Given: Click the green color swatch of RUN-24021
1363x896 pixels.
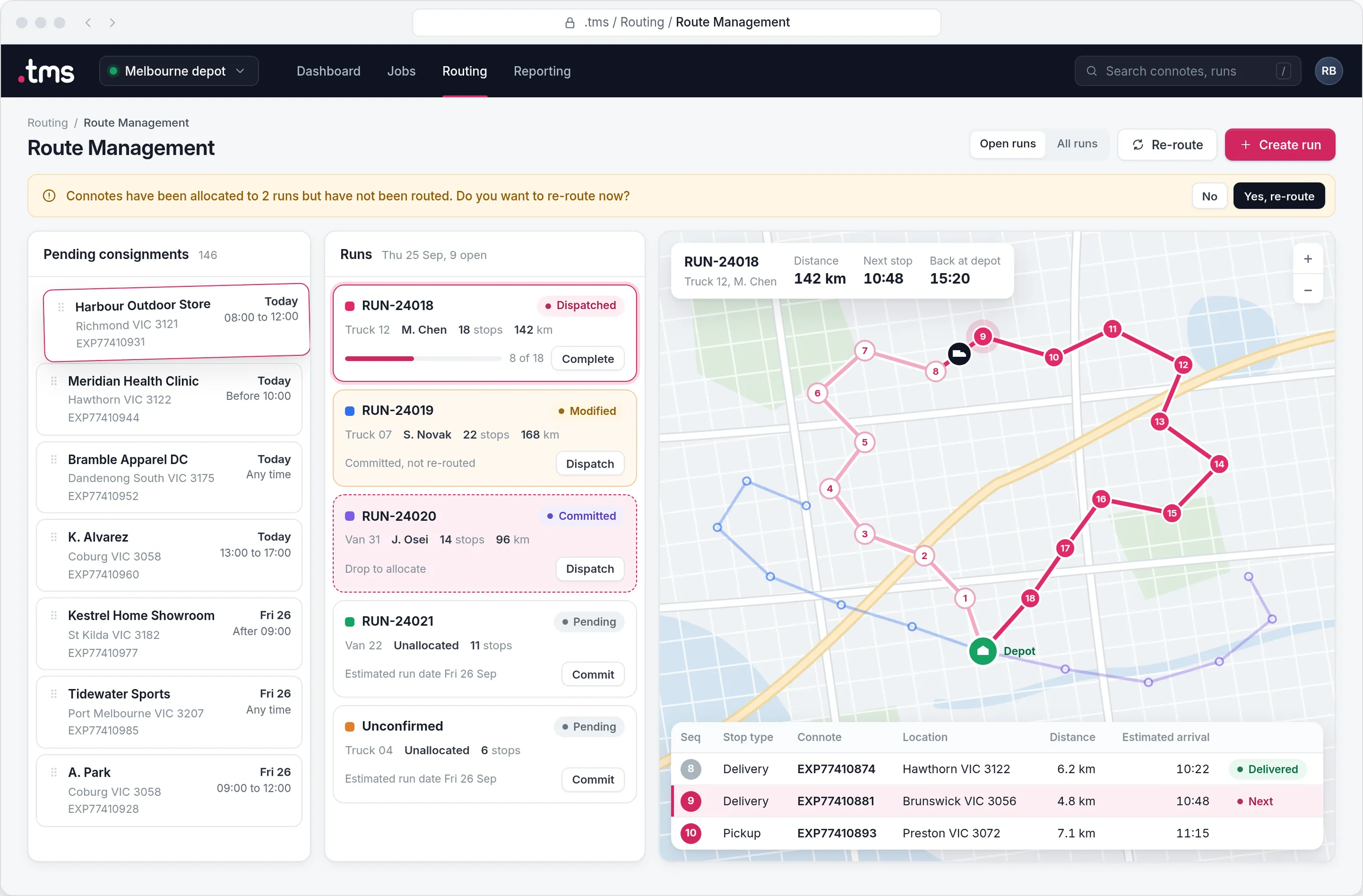Looking at the screenshot, I should click(349, 621).
